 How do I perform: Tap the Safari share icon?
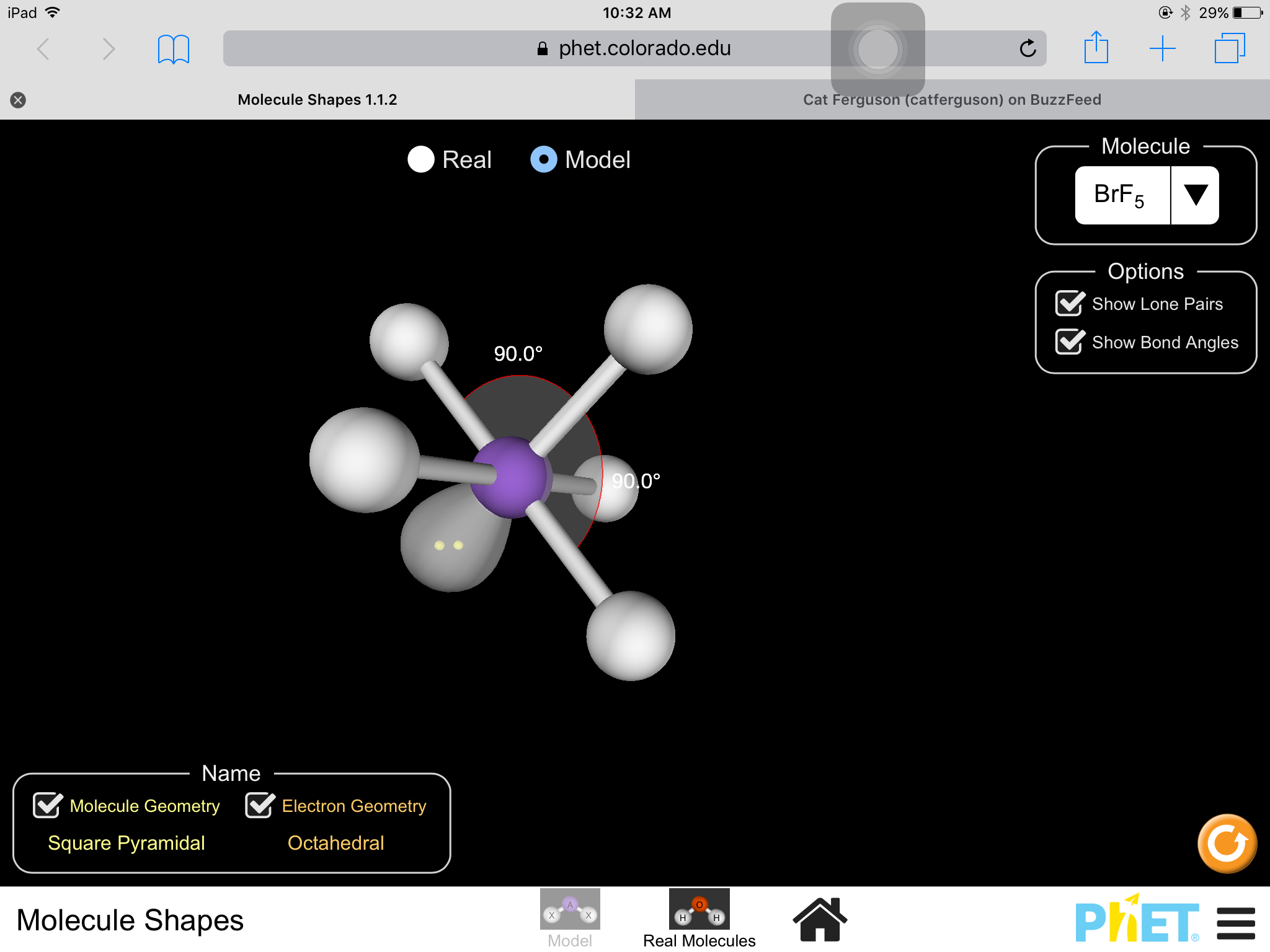[x=1096, y=48]
